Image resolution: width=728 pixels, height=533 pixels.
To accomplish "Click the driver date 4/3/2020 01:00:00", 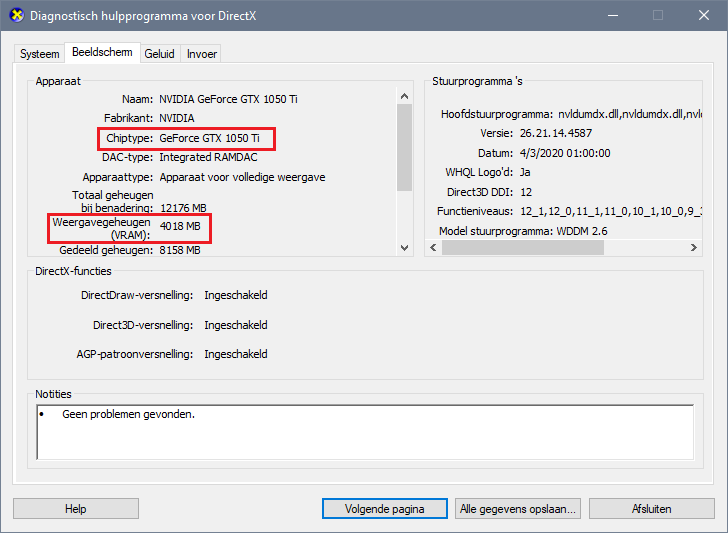I will 565,153.
